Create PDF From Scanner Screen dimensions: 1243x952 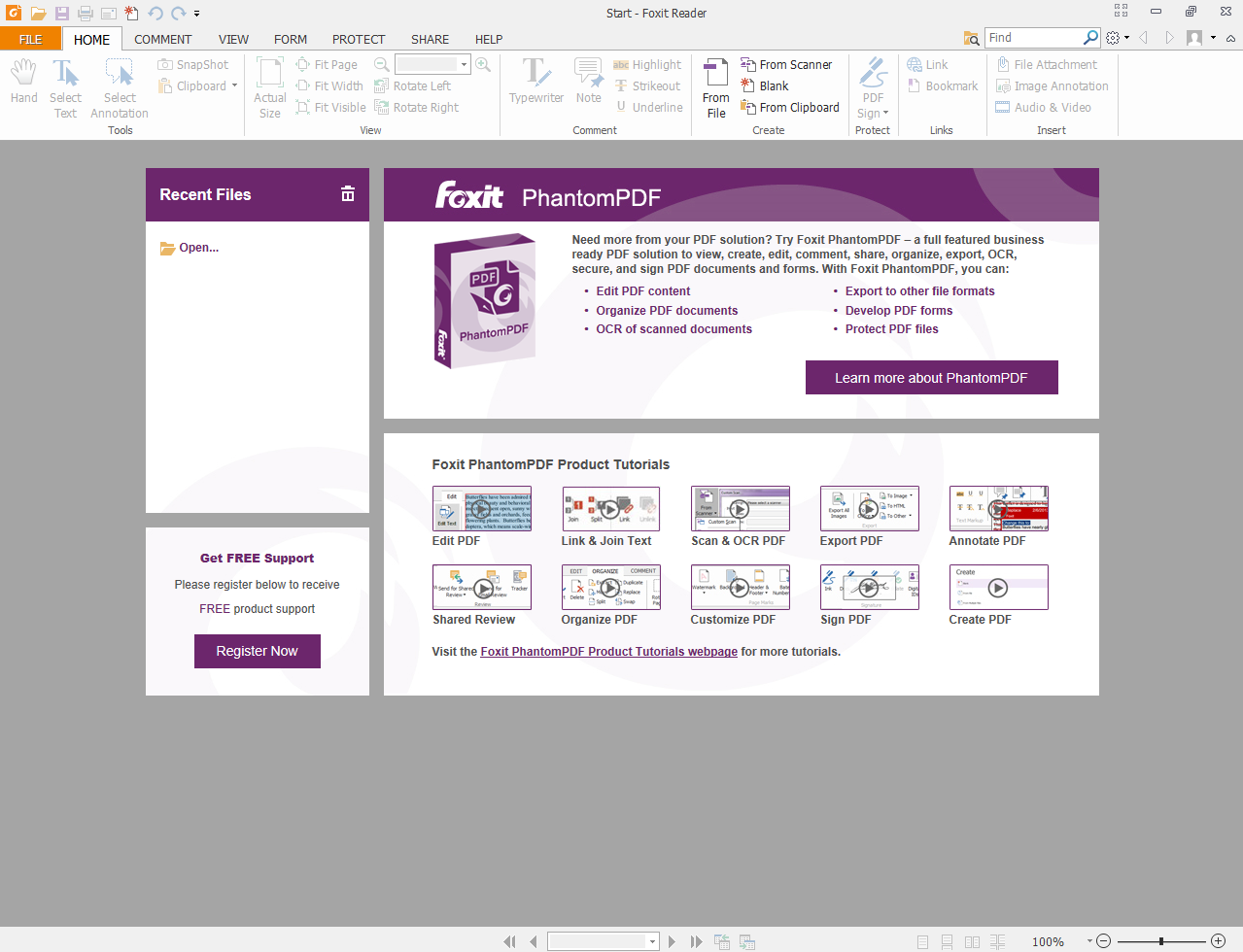click(786, 65)
